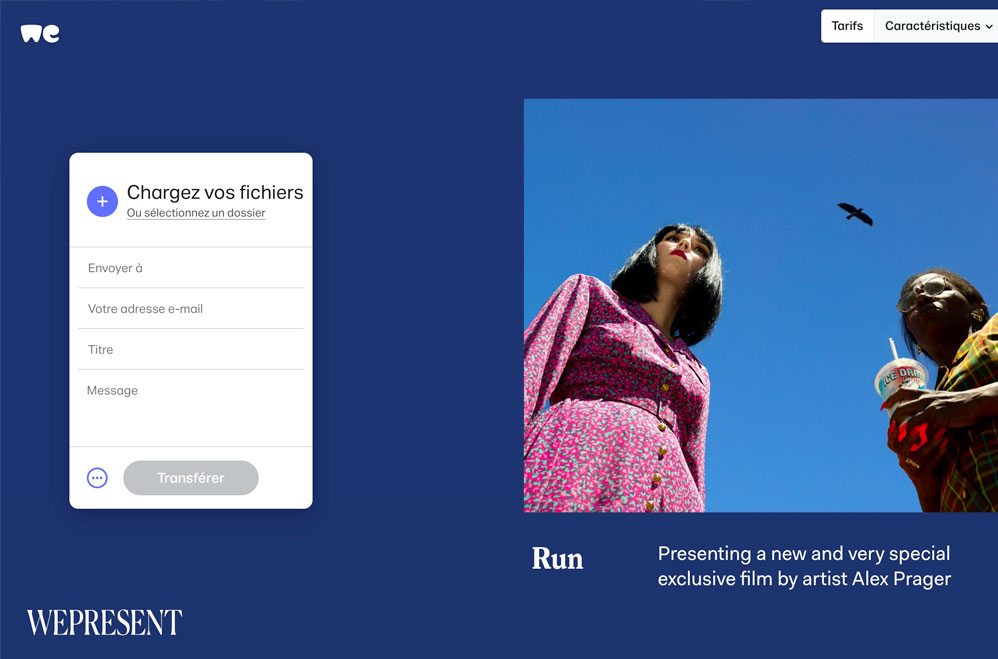Expand the Caractéristiques dropdown chevron

pyautogui.click(x=988, y=27)
